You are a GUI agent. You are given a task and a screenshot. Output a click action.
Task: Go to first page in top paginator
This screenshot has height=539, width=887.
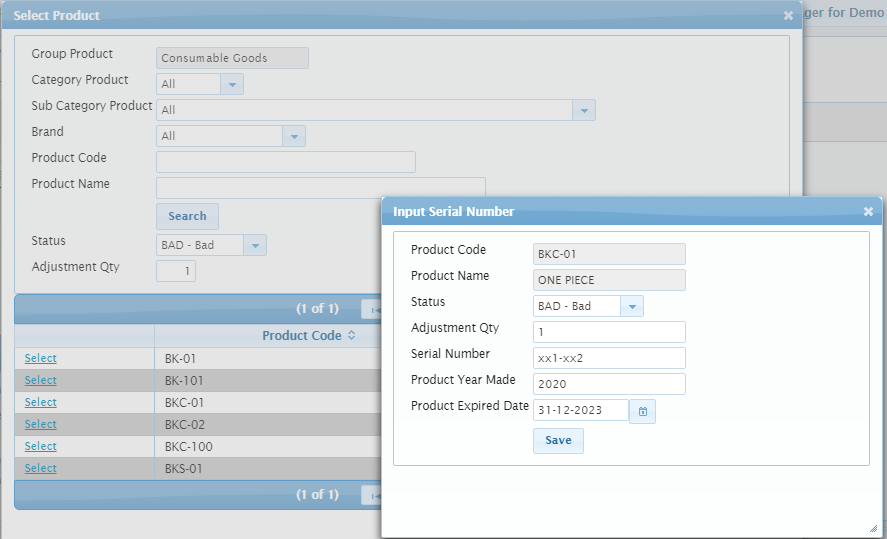click(372, 309)
